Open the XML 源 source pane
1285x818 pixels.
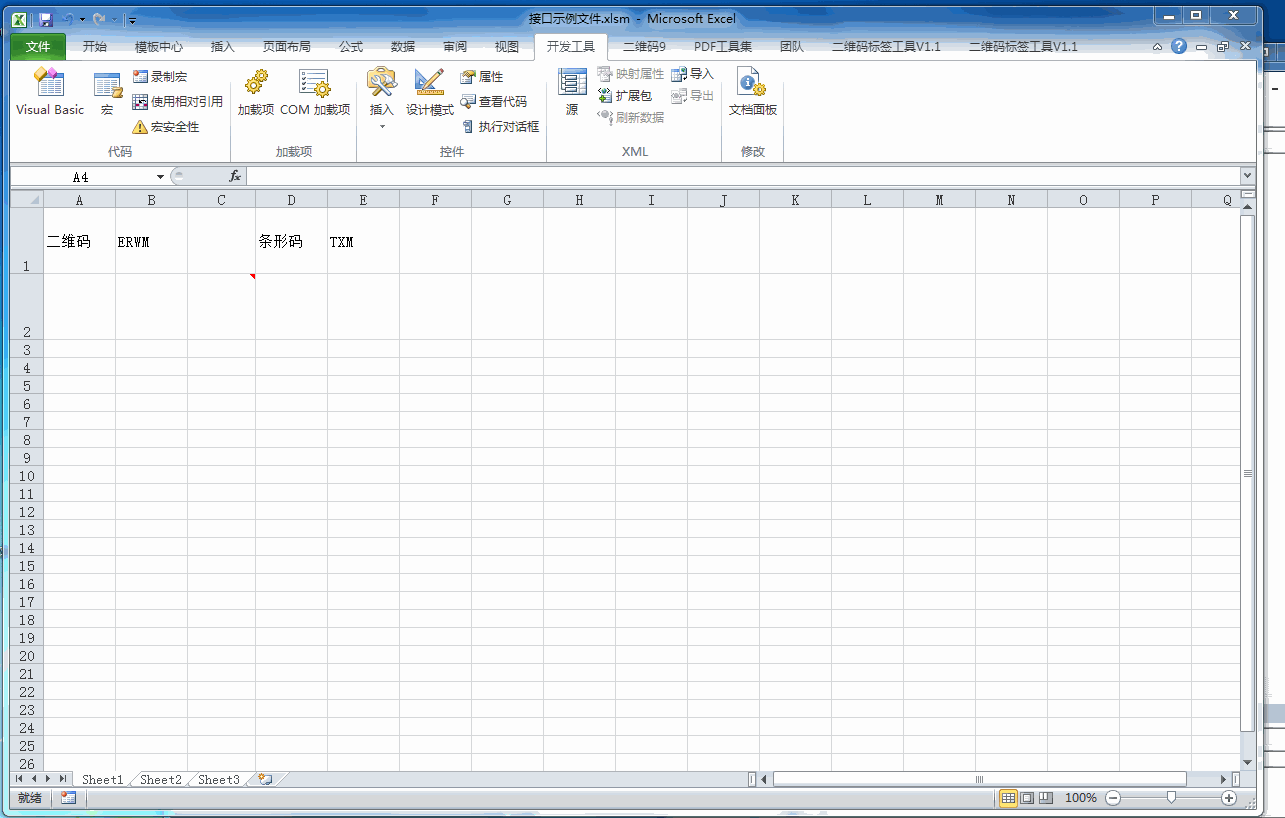[x=572, y=92]
